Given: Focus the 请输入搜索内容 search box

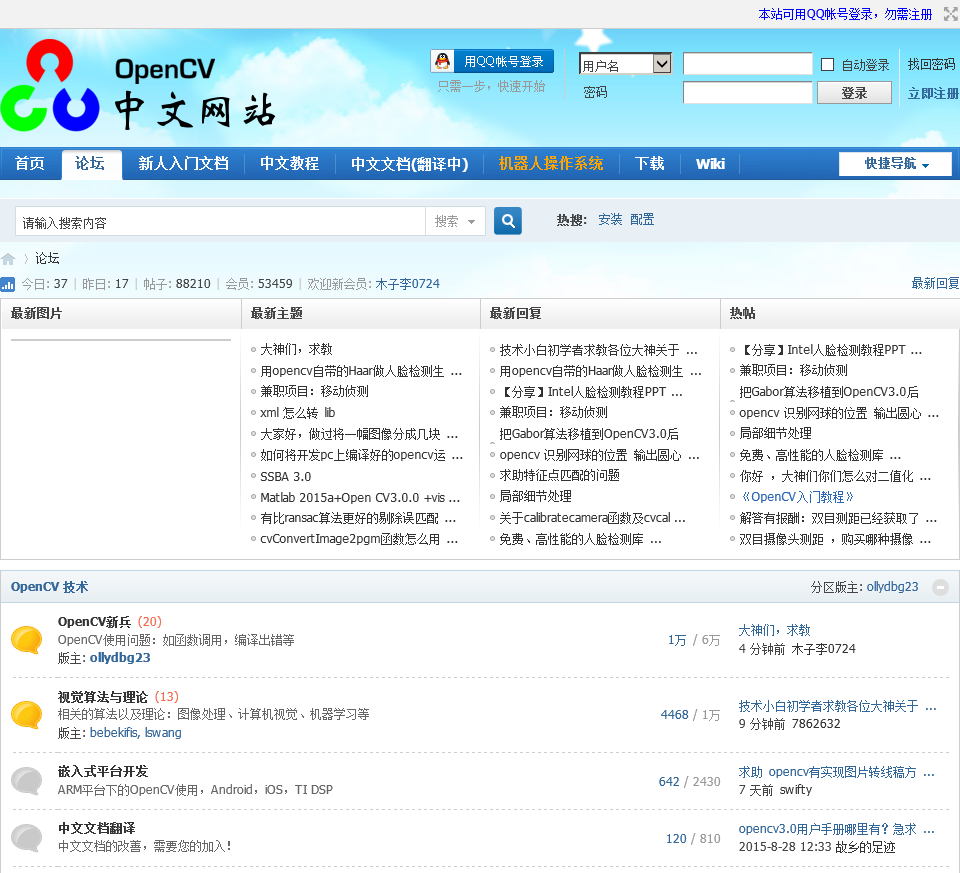Looking at the screenshot, I should pos(220,221).
